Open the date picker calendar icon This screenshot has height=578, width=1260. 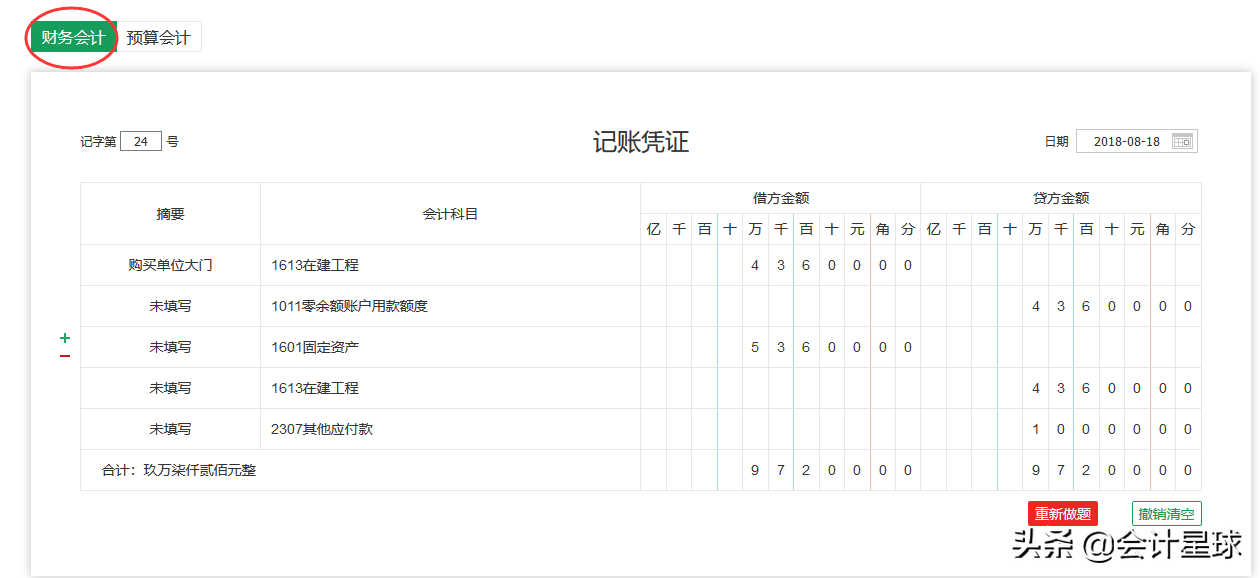(x=1185, y=140)
